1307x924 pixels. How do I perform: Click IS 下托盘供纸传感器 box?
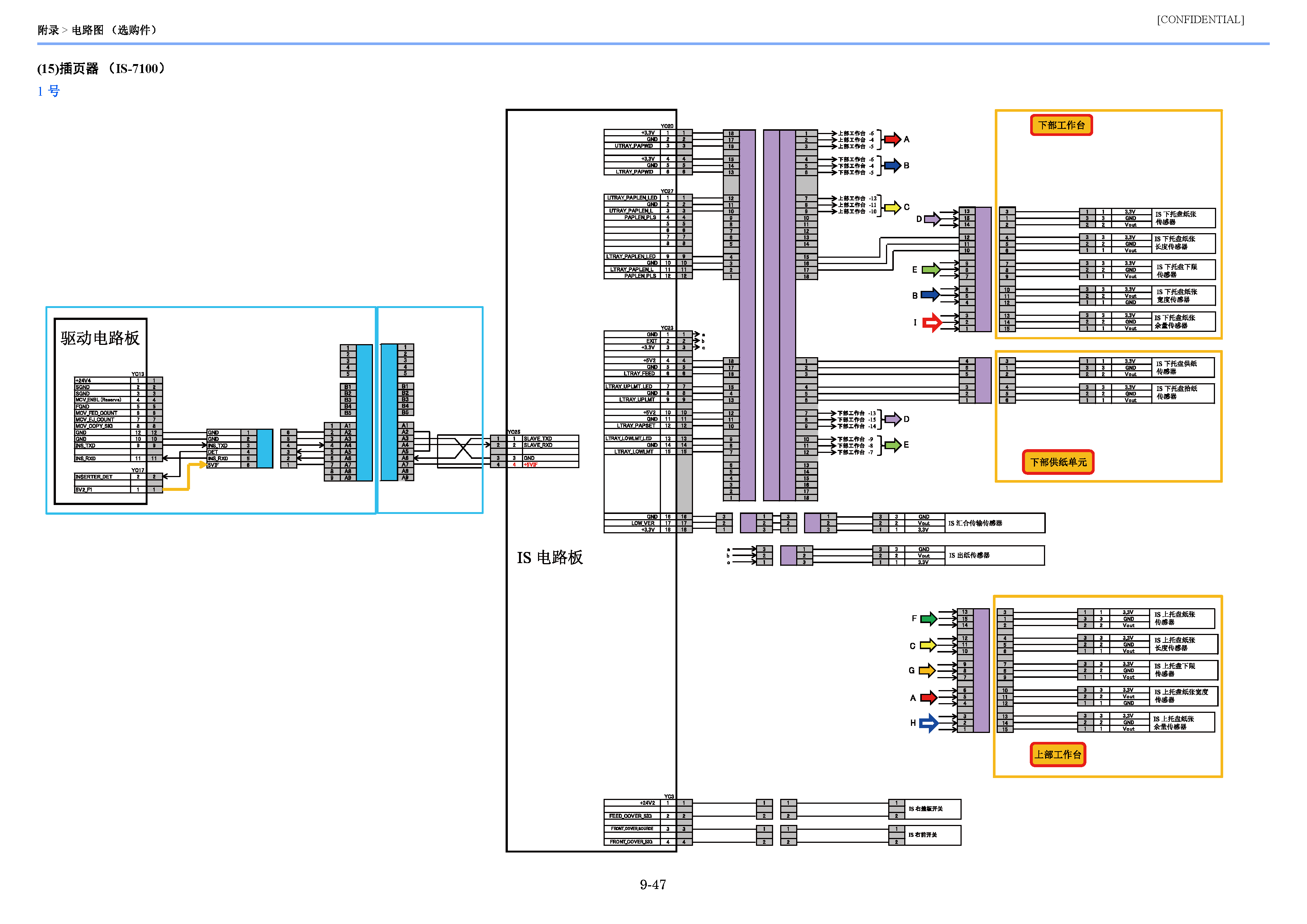coord(1182,368)
